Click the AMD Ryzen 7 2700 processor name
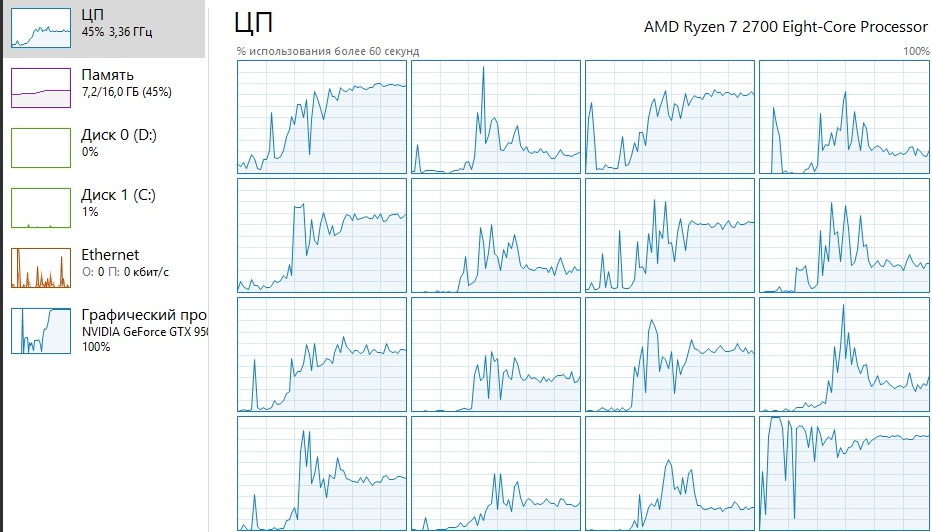 786,26
